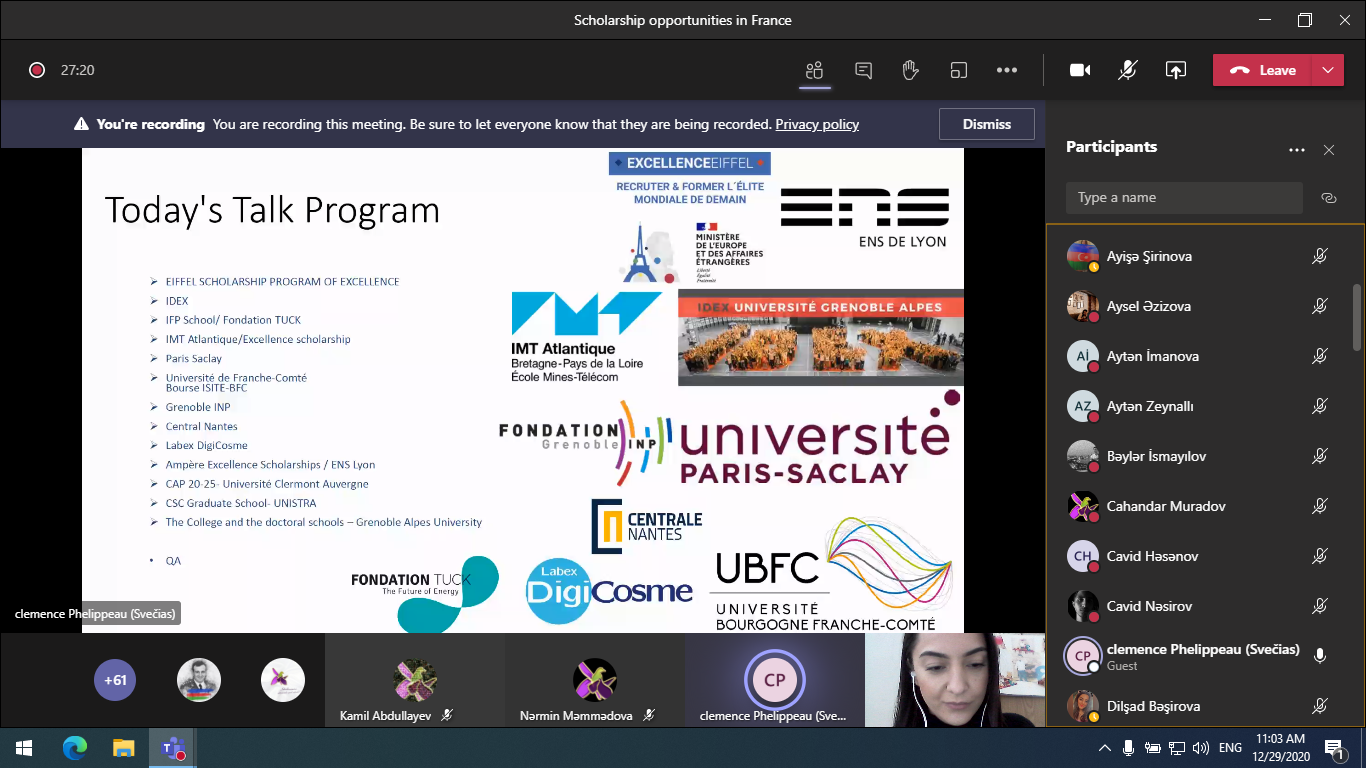The image size is (1366, 768).
Task: Click muted mic icon for Bəylər İsmayılov
Action: (1320, 456)
